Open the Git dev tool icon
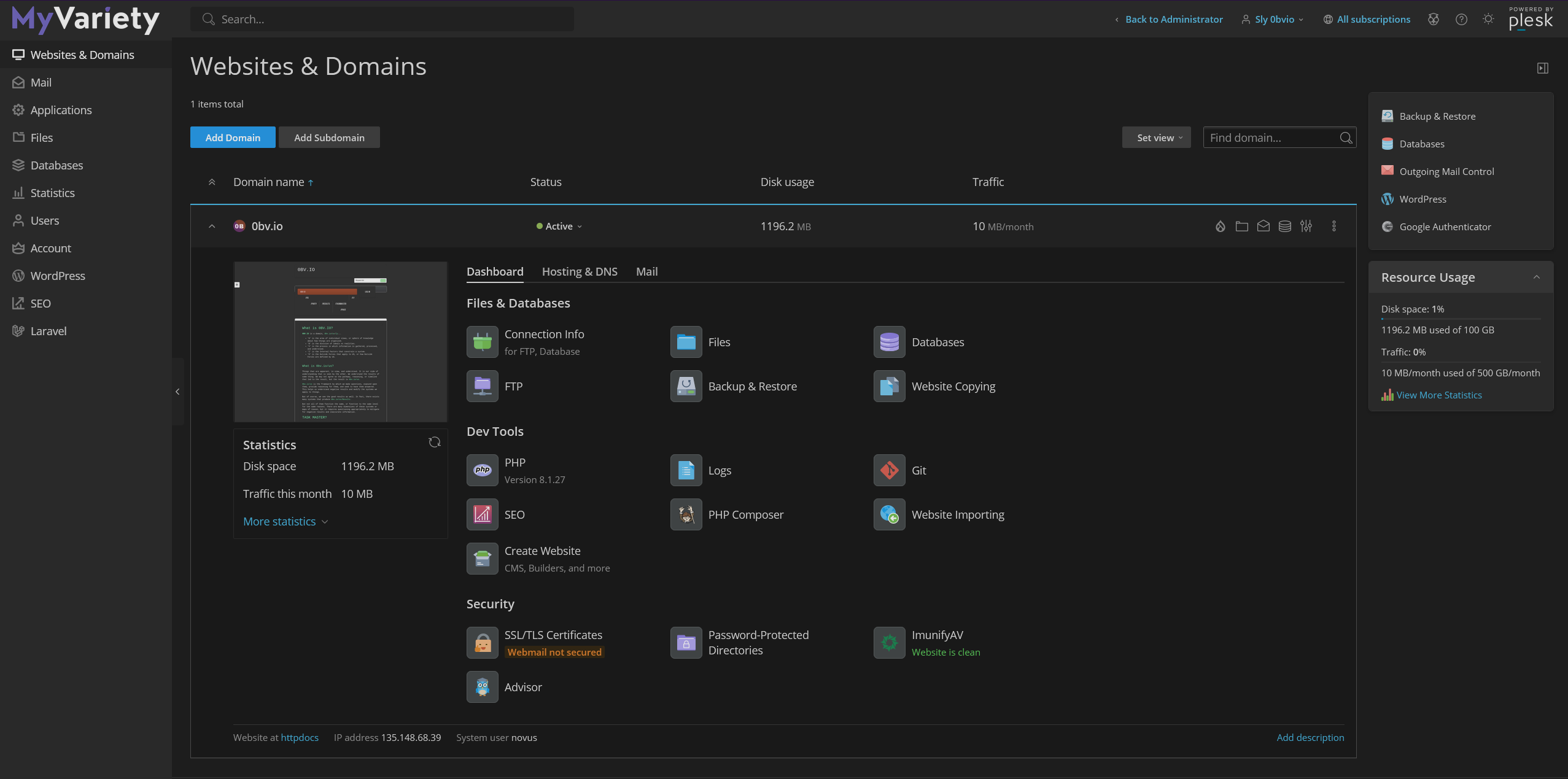The height and width of the screenshot is (779, 1568). click(x=889, y=470)
